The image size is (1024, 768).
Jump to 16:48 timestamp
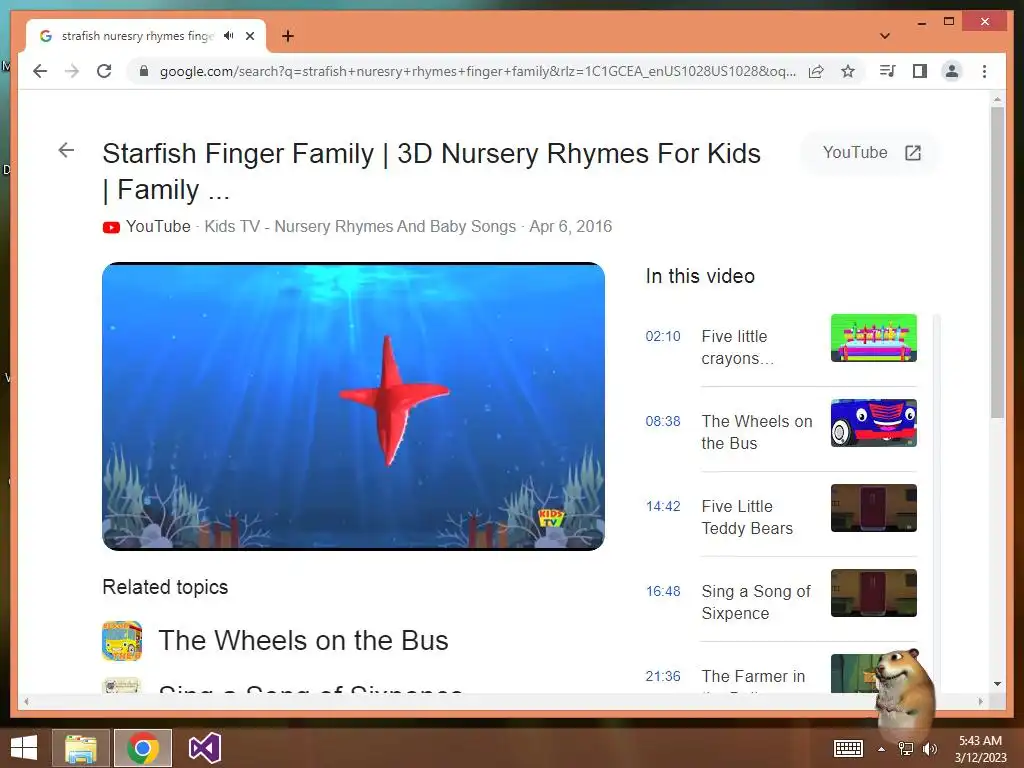pos(663,591)
